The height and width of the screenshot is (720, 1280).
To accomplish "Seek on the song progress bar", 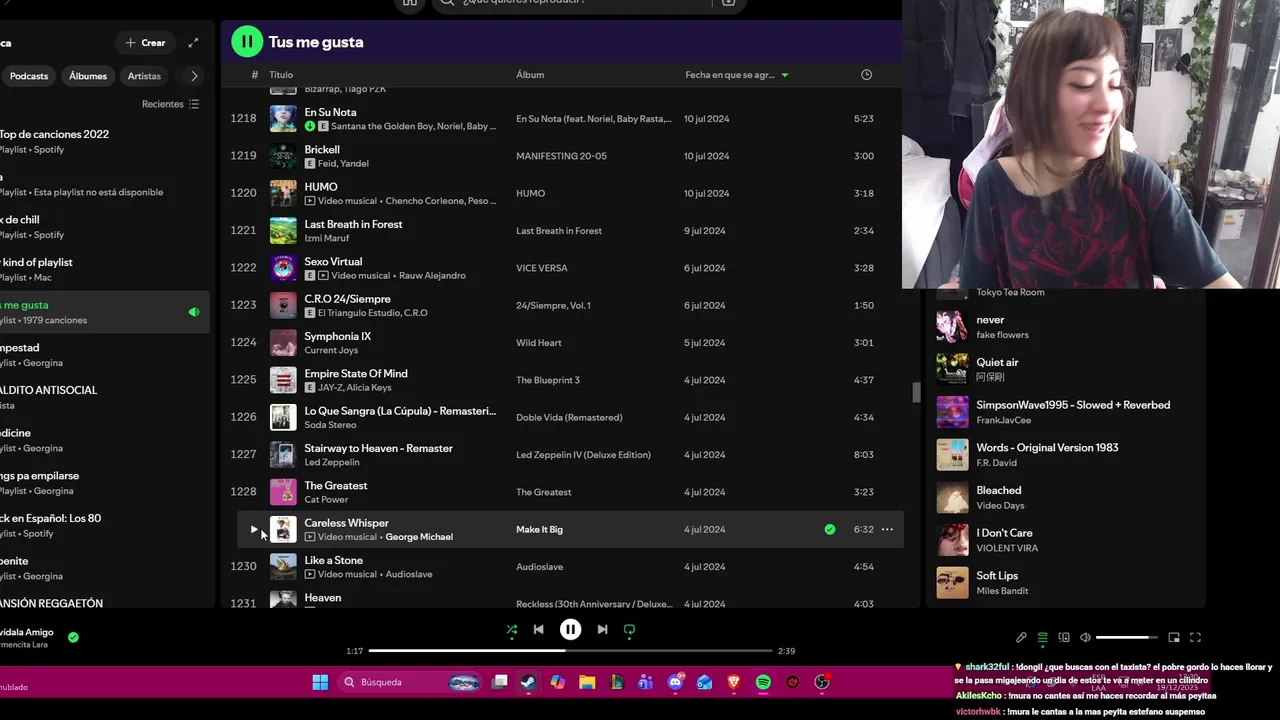I will point(570,651).
